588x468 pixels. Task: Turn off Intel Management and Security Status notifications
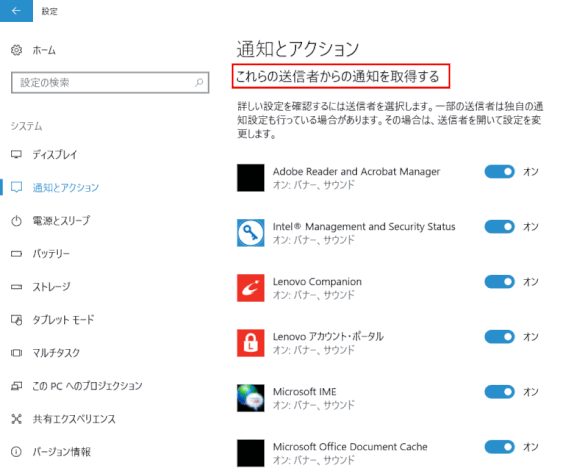pyautogui.click(x=500, y=227)
